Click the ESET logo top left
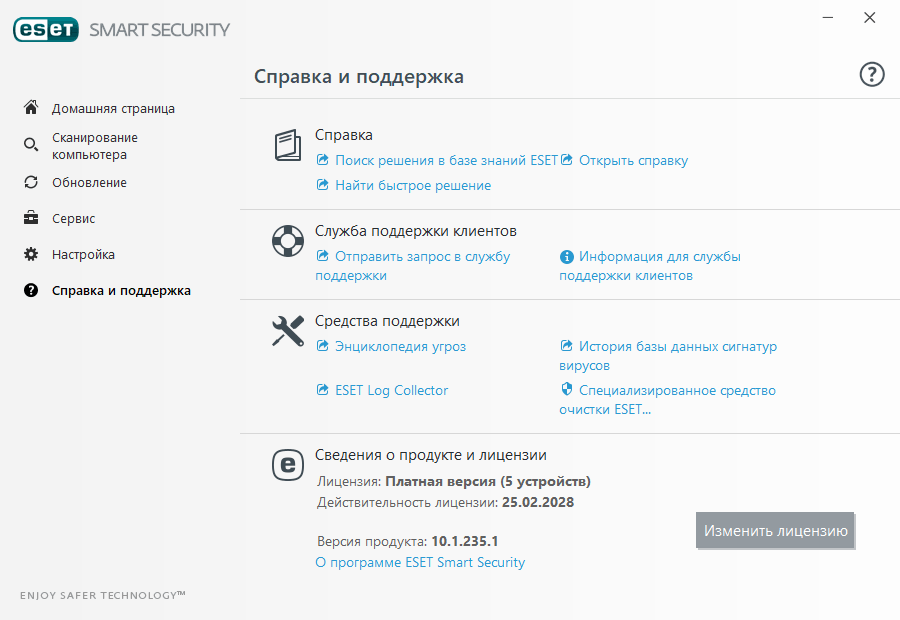 [x=46, y=30]
